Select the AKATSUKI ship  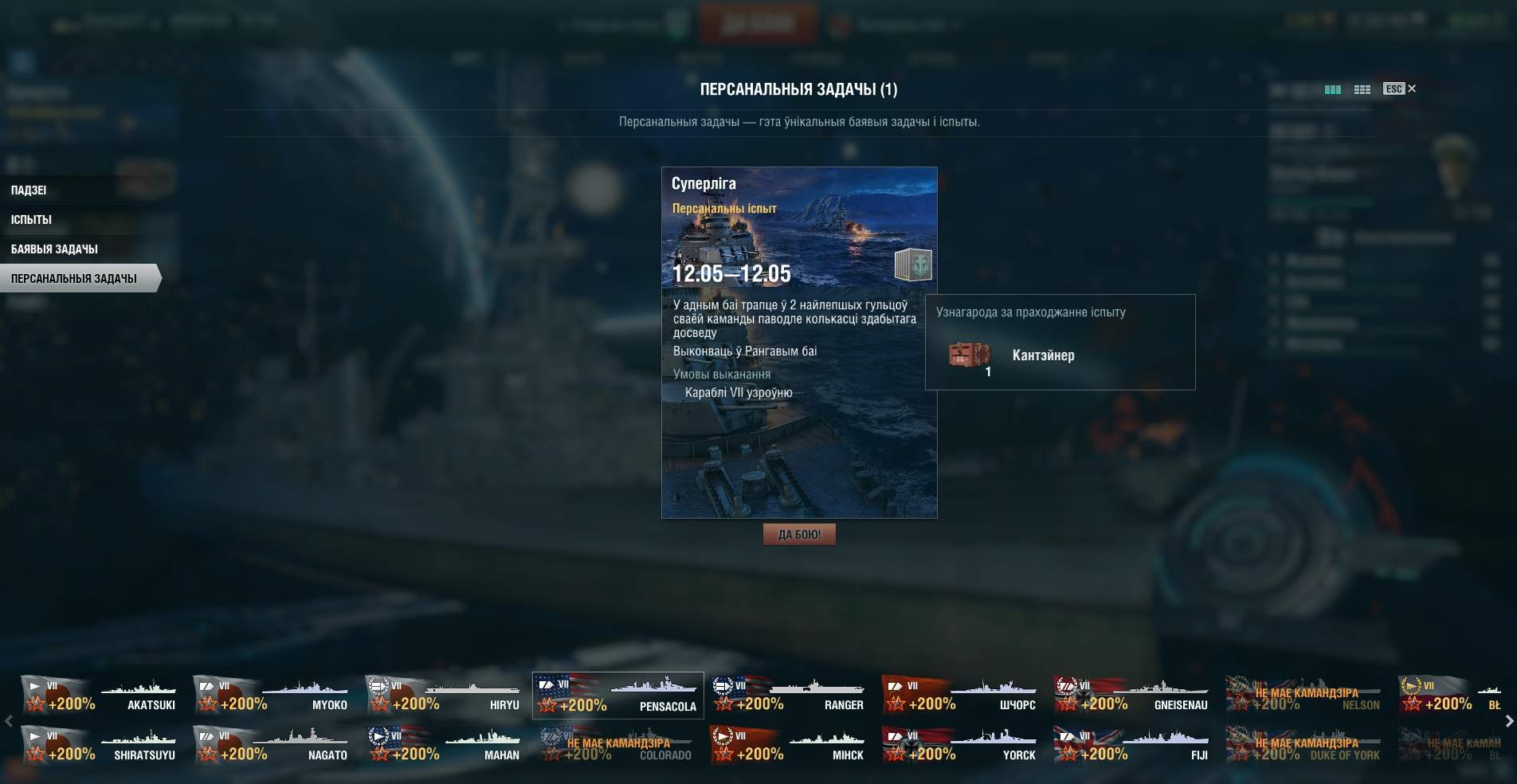[x=100, y=696]
